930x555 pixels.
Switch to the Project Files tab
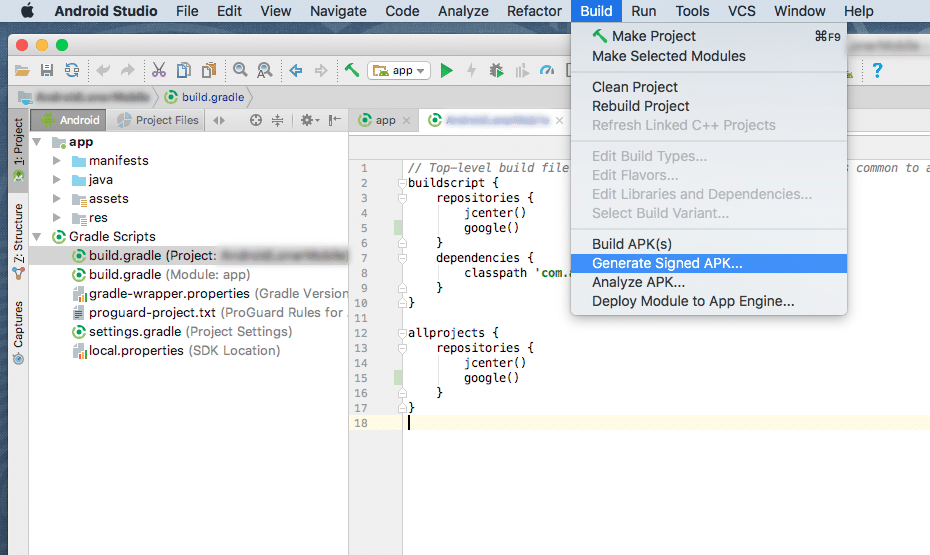point(157,120)
